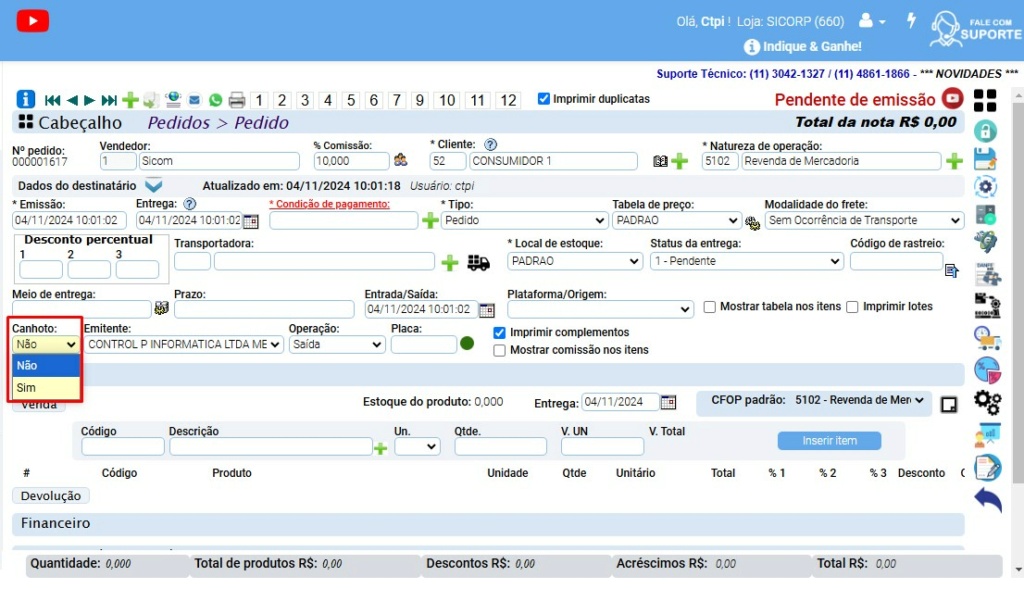
Task: Select Não in the Canhoto list
Action: click(x=46, y=366)
